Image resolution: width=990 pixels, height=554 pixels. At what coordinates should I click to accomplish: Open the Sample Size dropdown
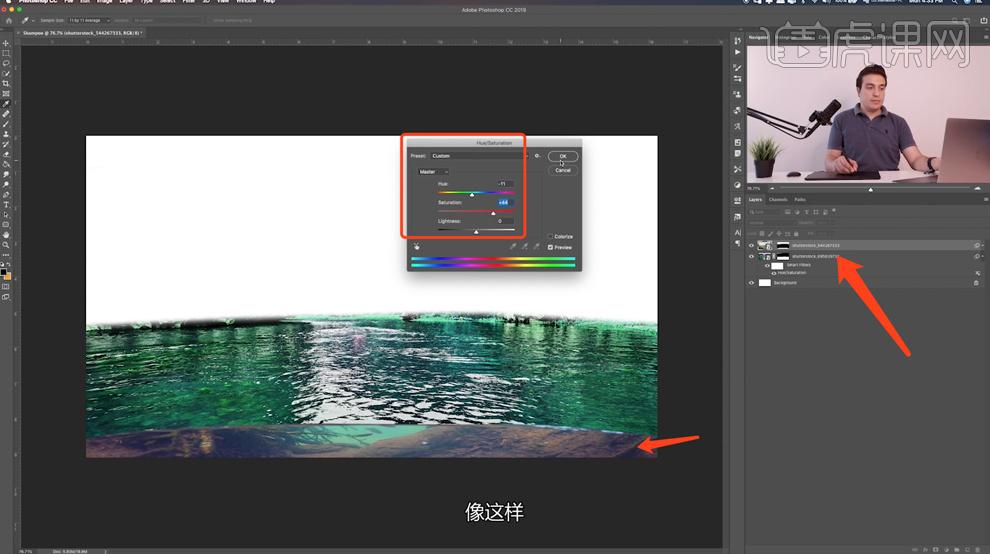[x=89, y=20]
